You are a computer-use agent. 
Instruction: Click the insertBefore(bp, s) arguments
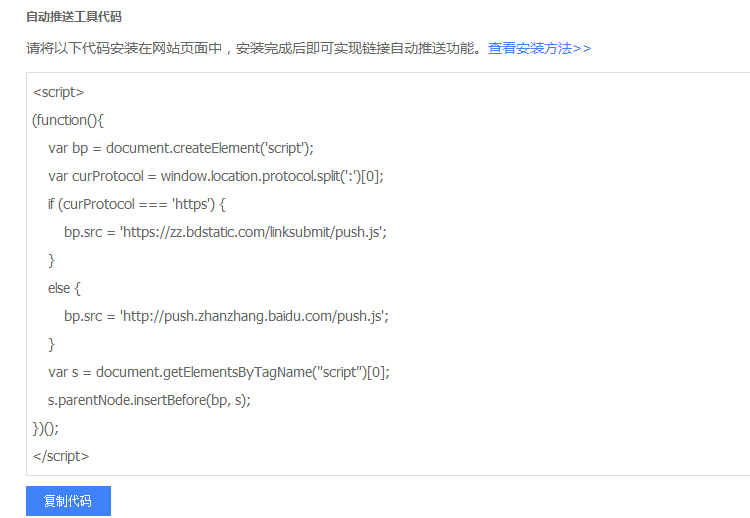tap(226, 400)
